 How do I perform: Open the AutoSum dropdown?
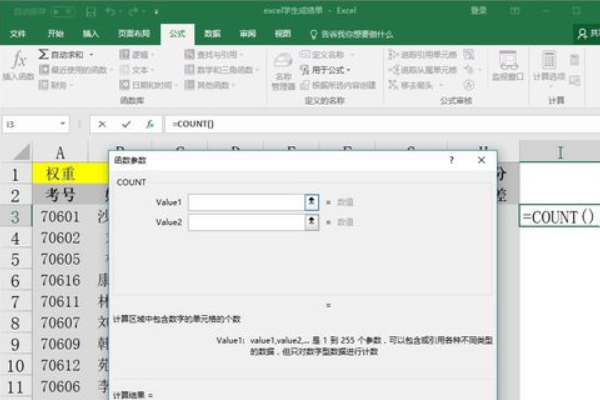[91, 55]
